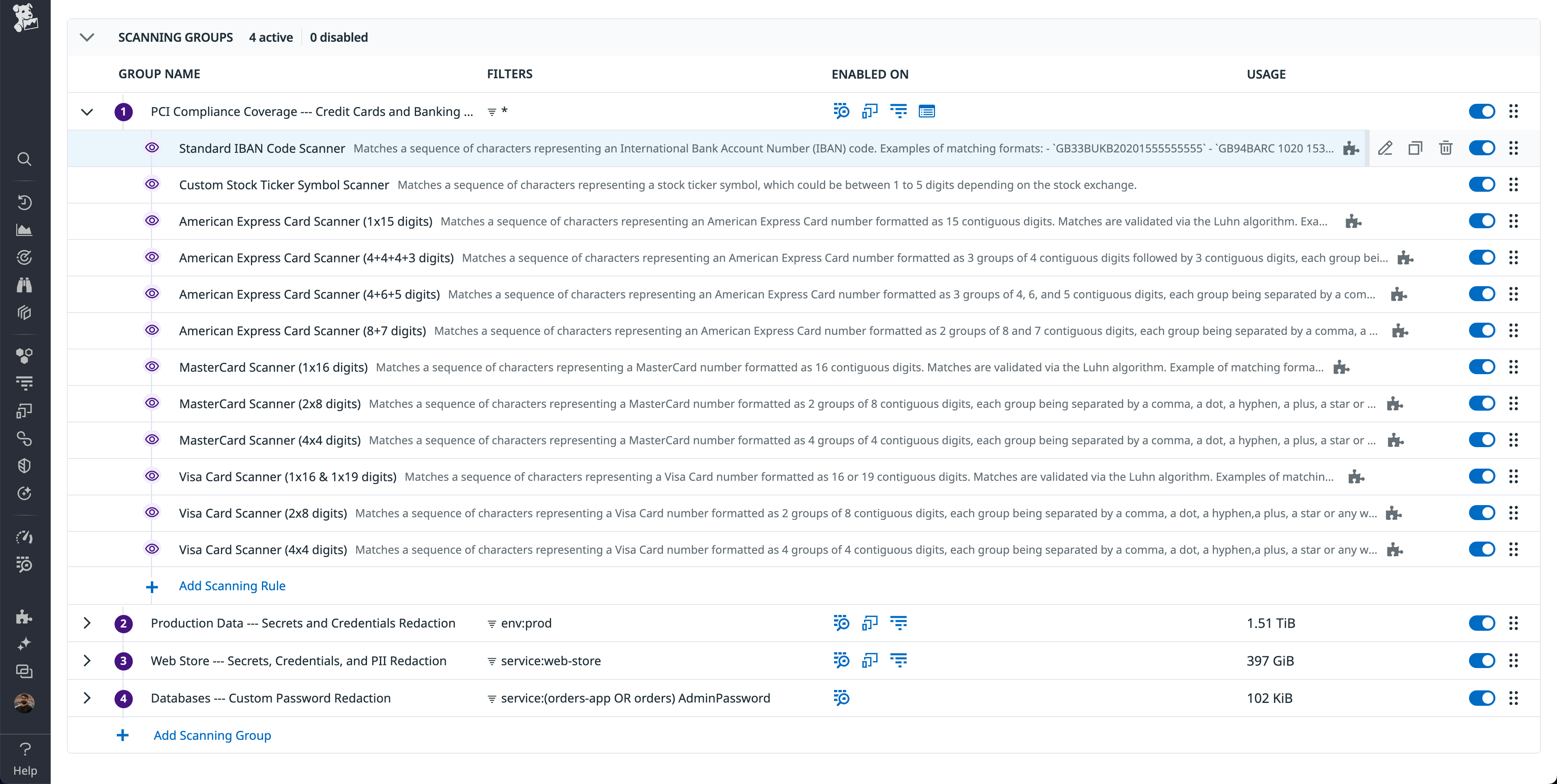Click the eye icon on Visa Card Scanner (4x4 digits)
Image resolution: width=1557 pixels, height=784 pixels.
[x=152, y=549]
